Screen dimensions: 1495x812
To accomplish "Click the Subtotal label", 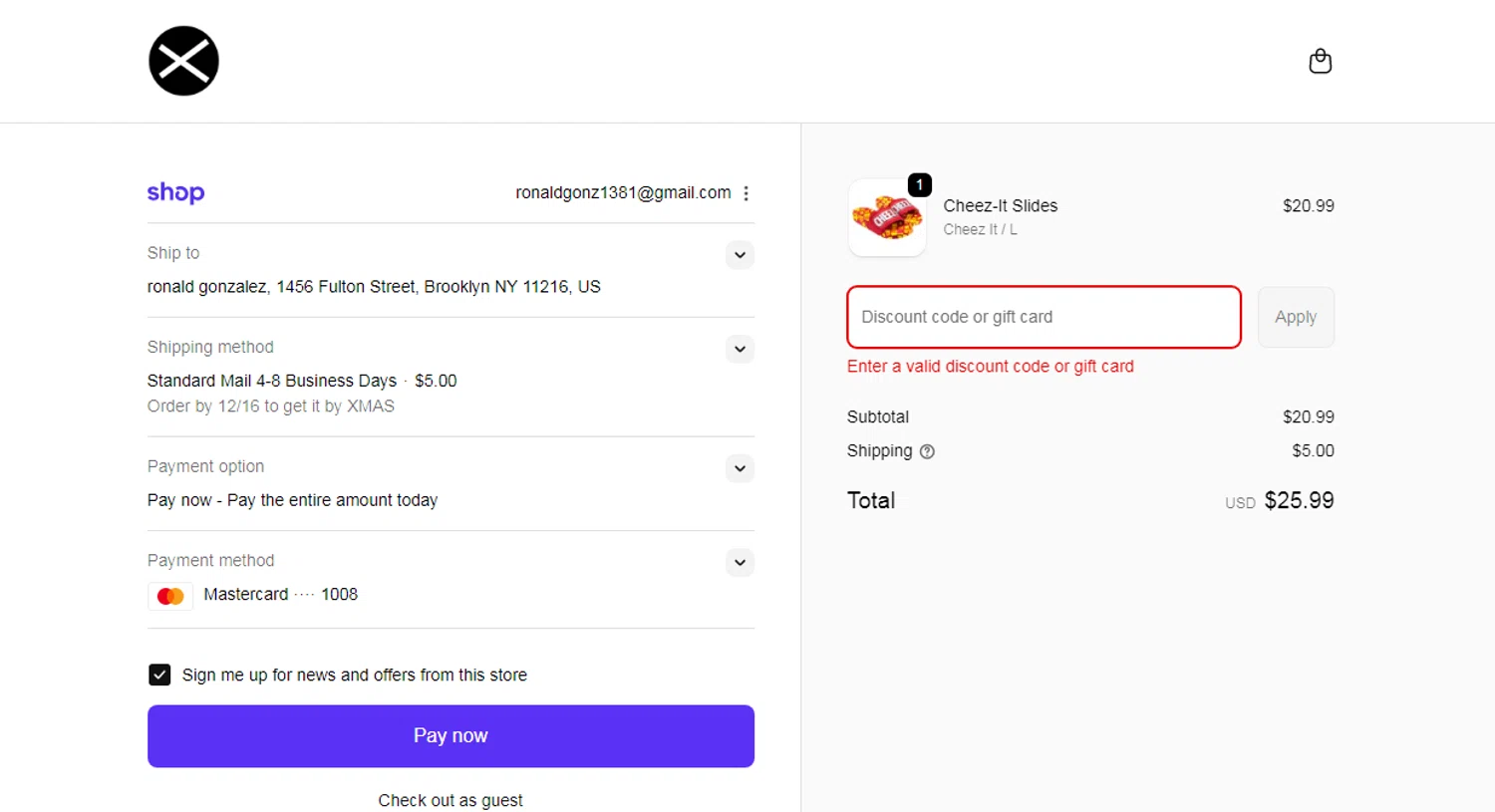I will (878, 417).
